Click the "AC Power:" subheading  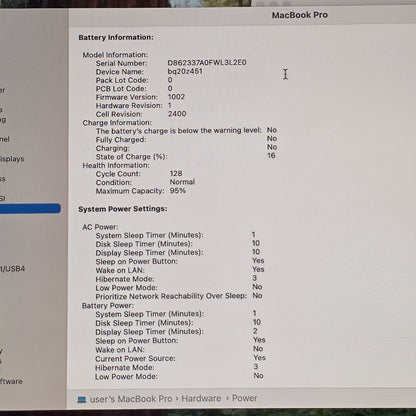100,227
